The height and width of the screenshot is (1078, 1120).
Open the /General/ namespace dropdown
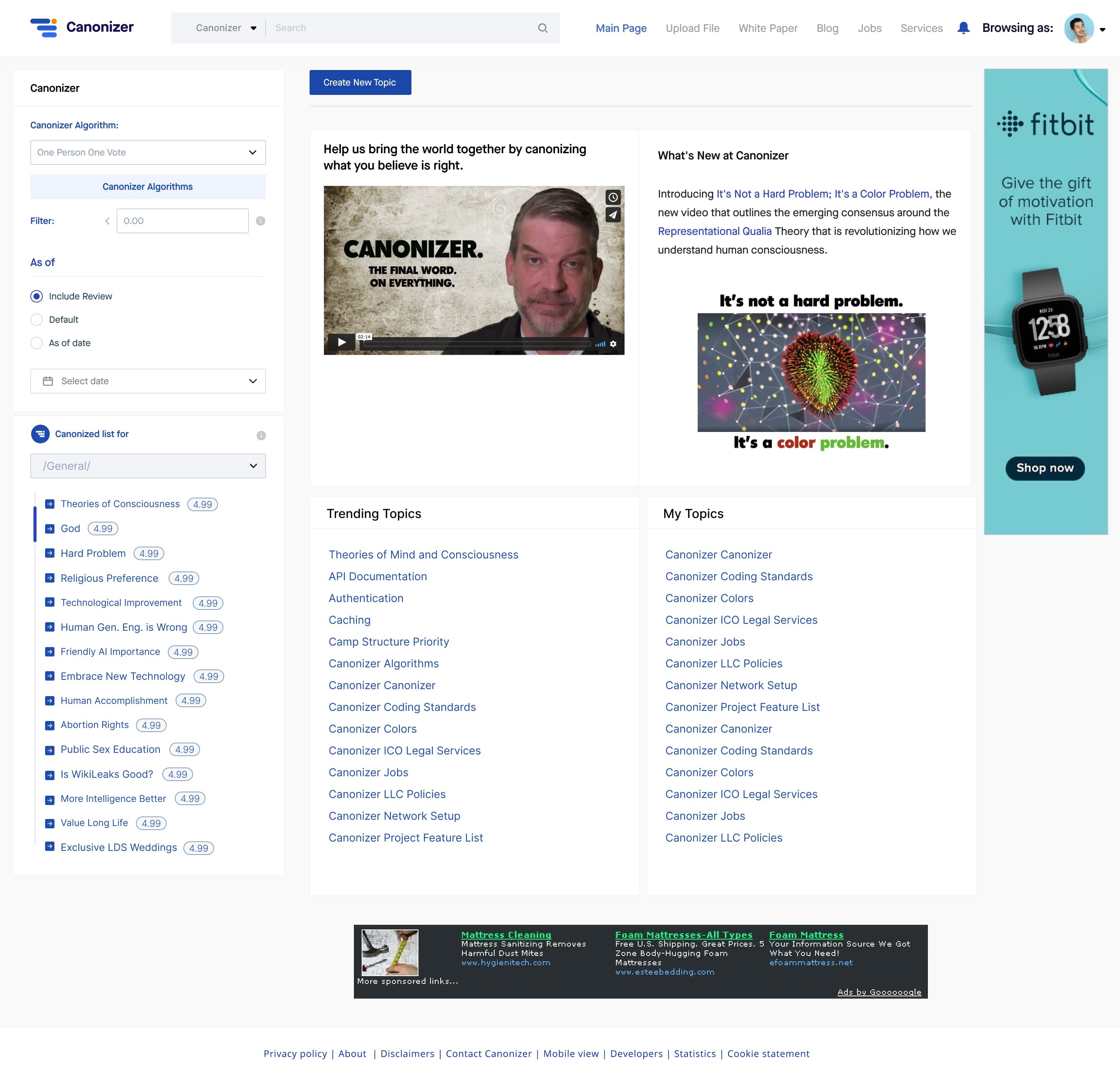[148, 465]
